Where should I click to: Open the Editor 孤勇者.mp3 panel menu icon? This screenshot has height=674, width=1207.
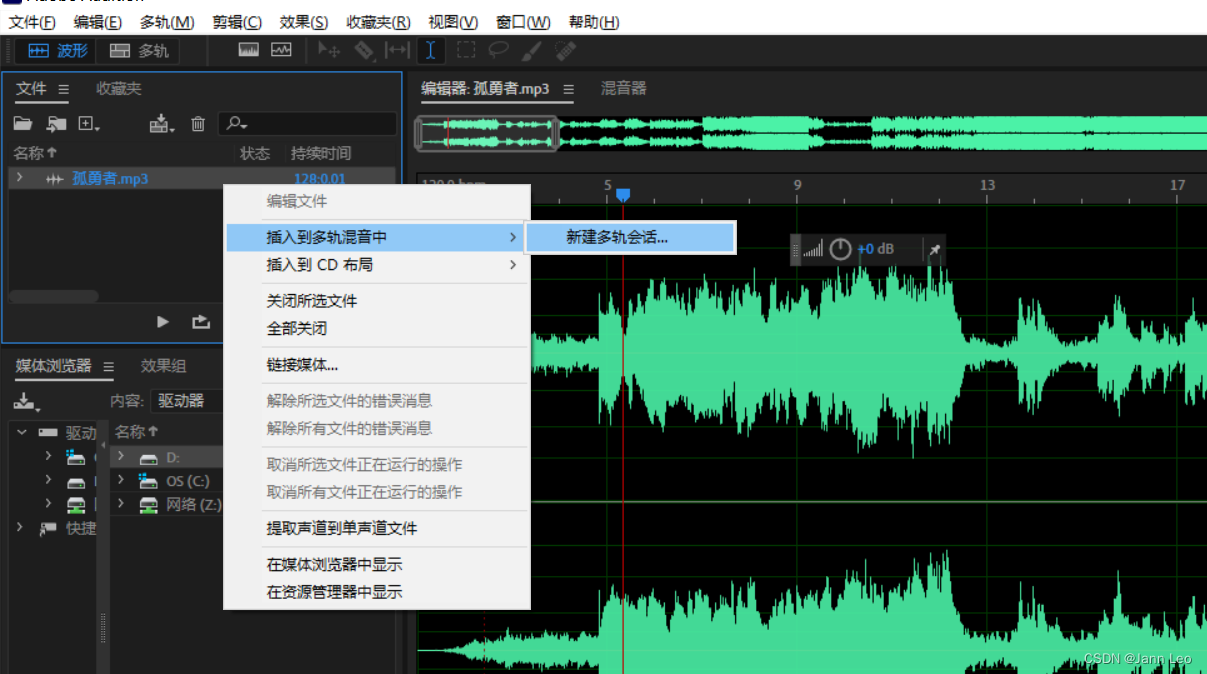point(568,89)
